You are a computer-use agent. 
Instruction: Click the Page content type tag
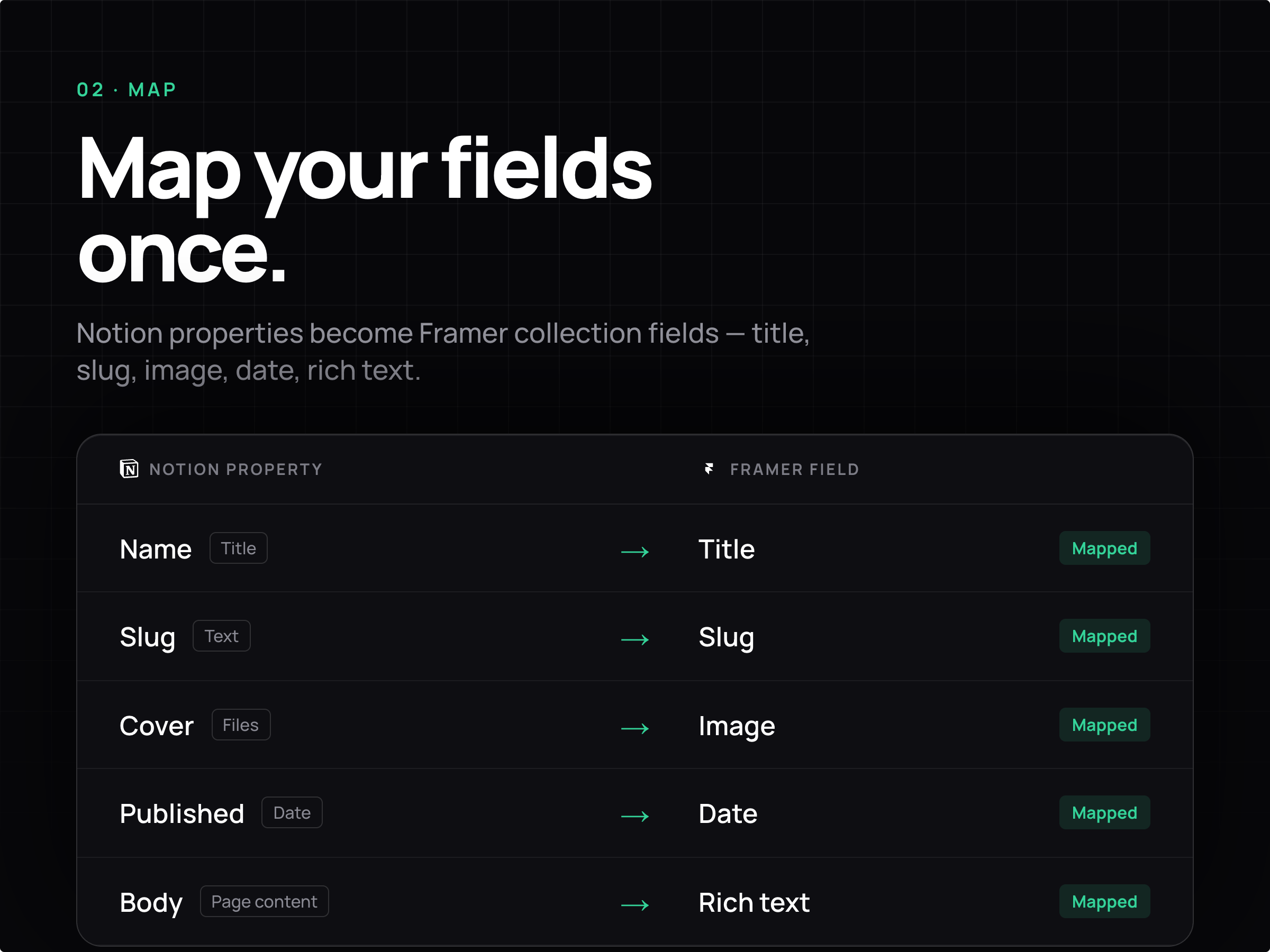click(x=264, y=902)
